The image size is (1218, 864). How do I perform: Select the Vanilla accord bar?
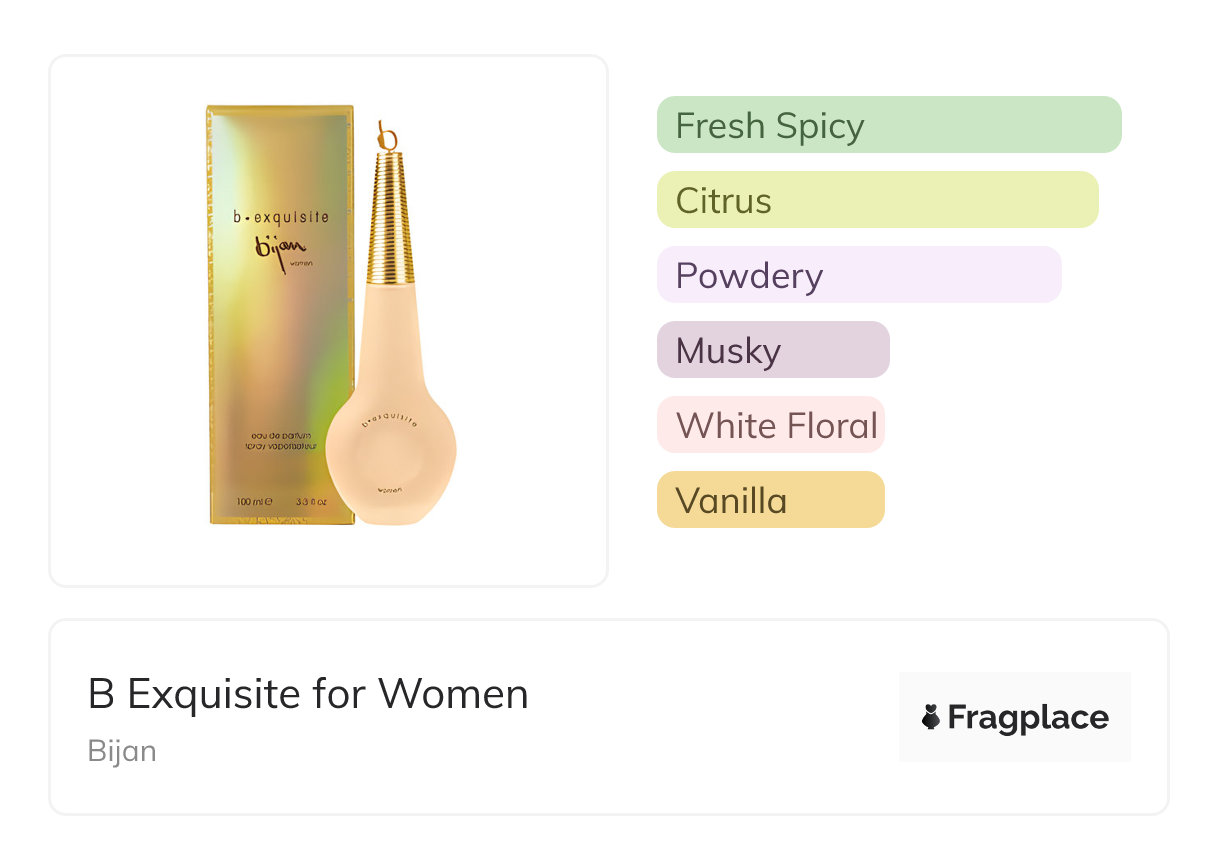770,500
